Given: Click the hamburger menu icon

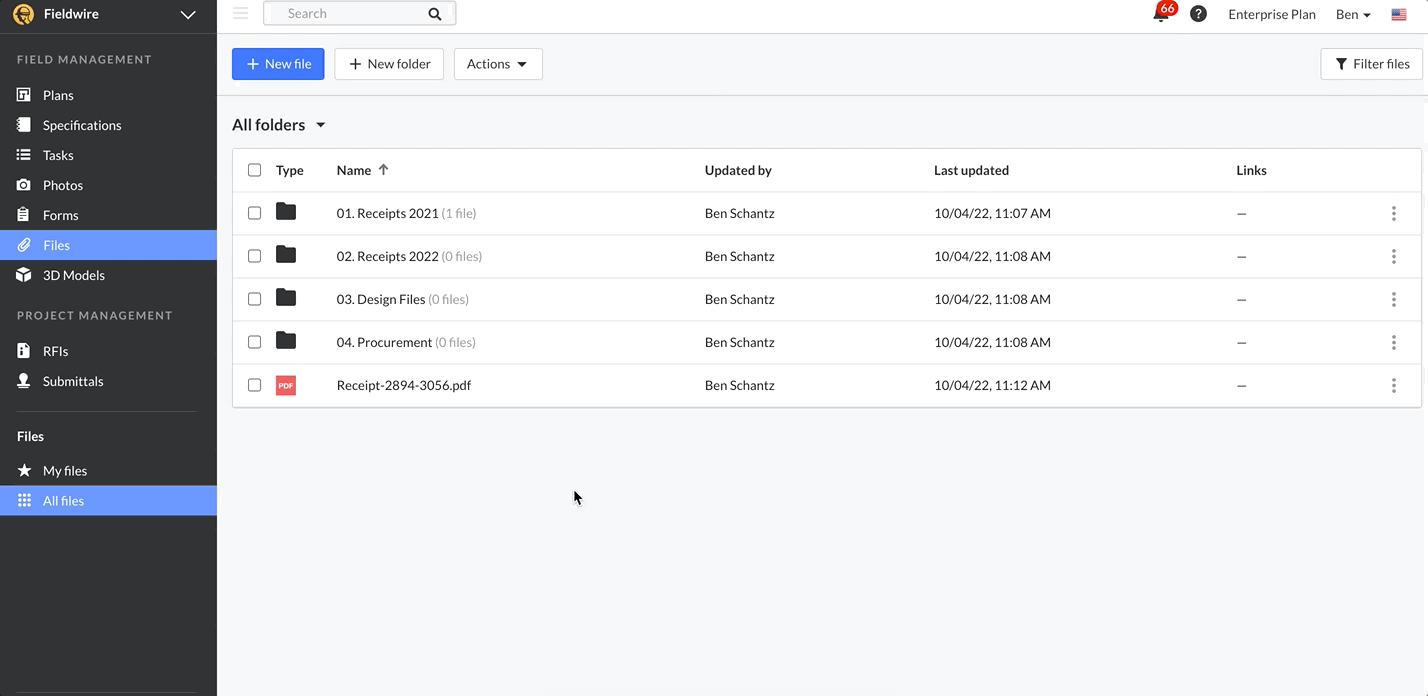Looking at the screenshot, I should click(x=240, y=13).
